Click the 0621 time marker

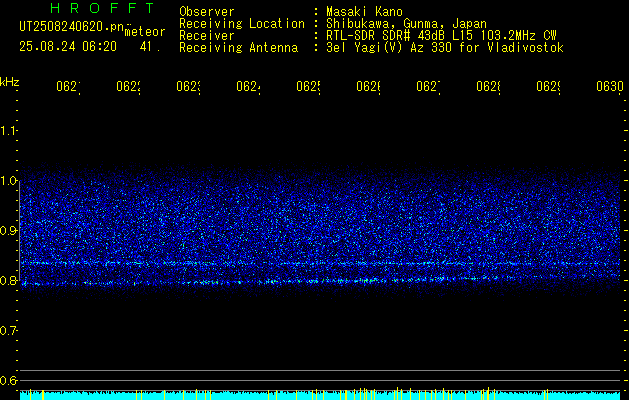pyautogui.click(x=68, y=86)
